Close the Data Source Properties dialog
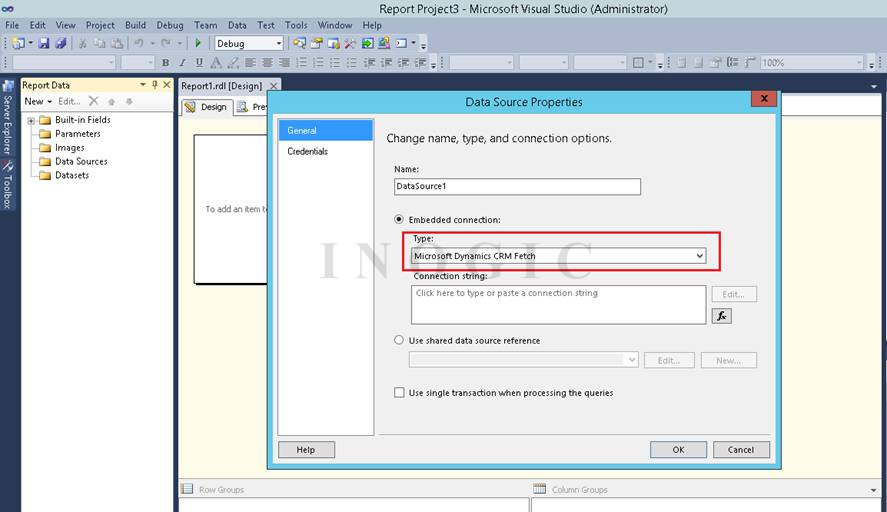The width and height of the screenshot is (887, 512). [764, 98]
